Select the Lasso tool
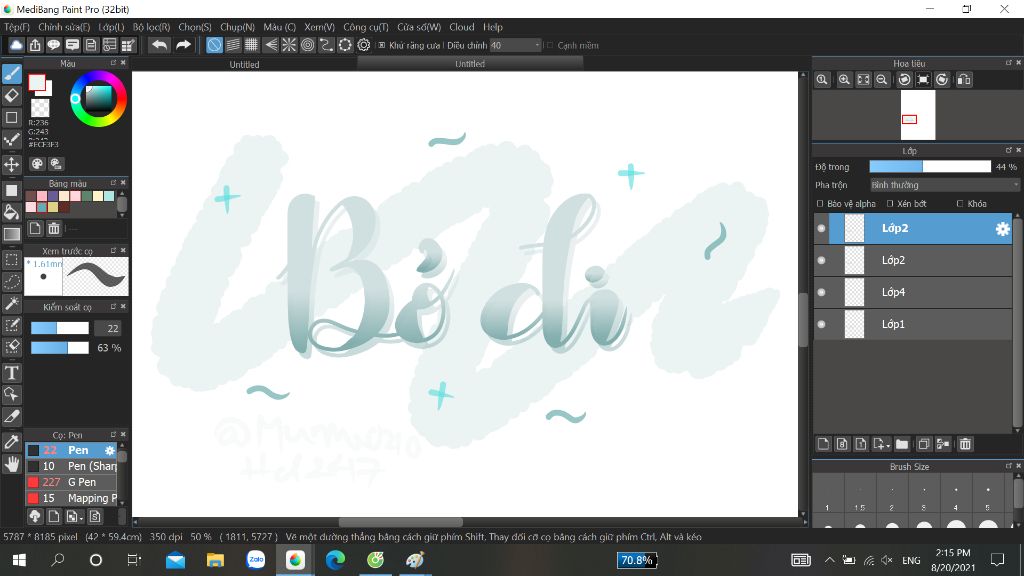This screenshot has width=1024, height=576. tap(12, 281)
